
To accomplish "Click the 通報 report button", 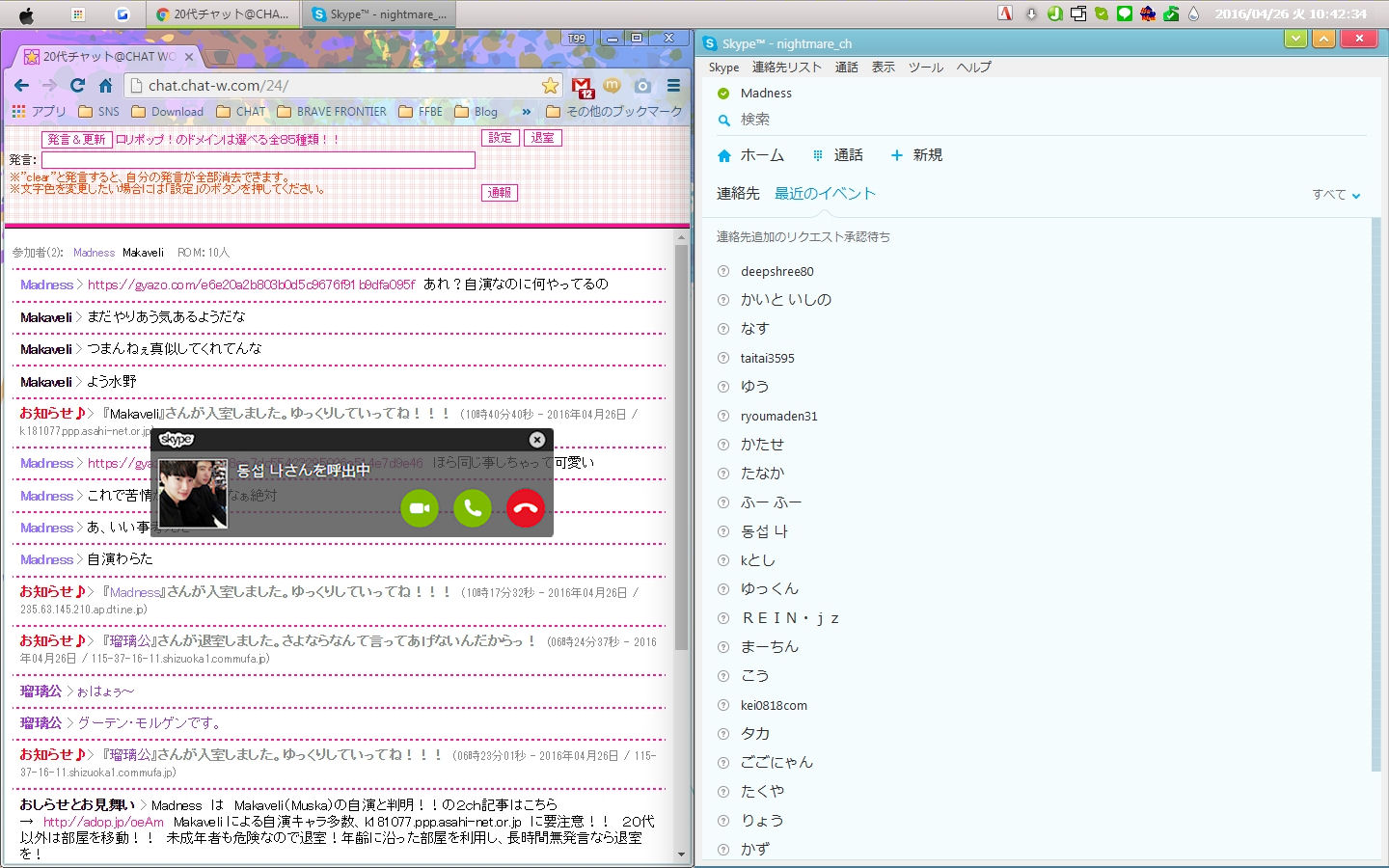I will point(500,193).
